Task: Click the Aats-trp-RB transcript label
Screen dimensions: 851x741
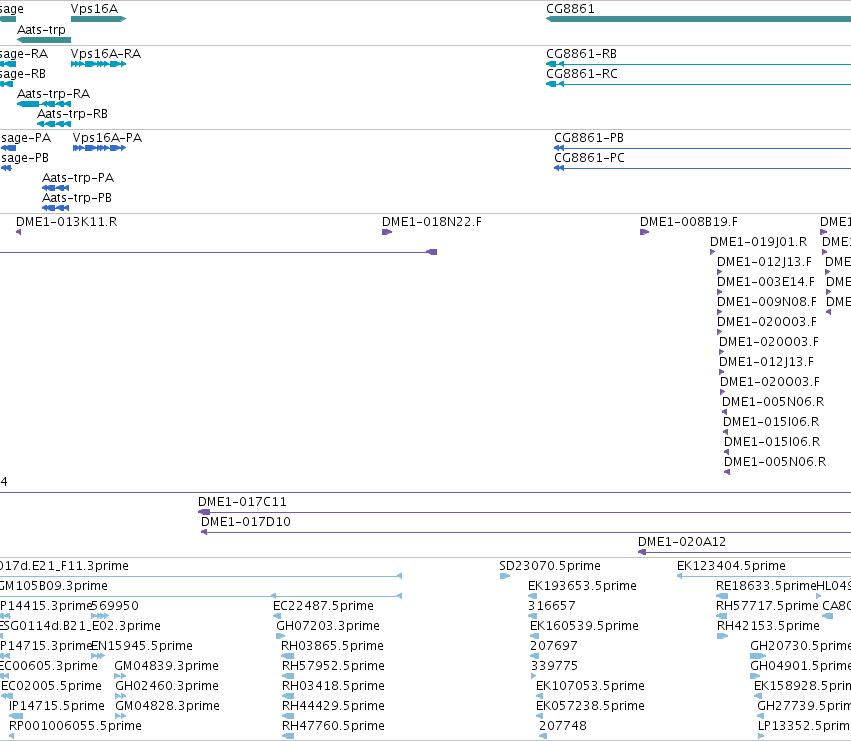Action: (x=72, y=114)
